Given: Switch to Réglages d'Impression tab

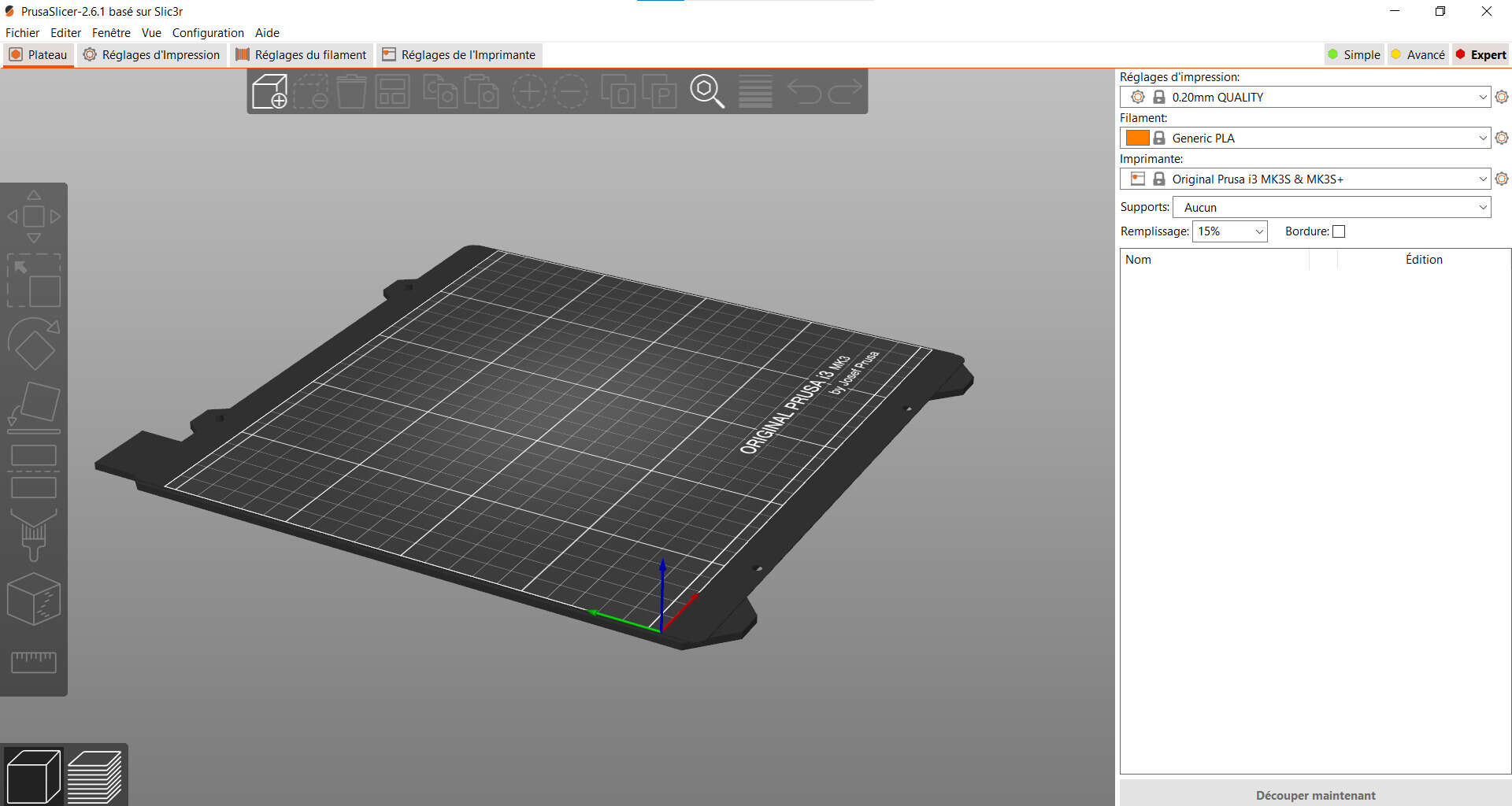Looking at the screenshot, I should (x=151, y=54).
